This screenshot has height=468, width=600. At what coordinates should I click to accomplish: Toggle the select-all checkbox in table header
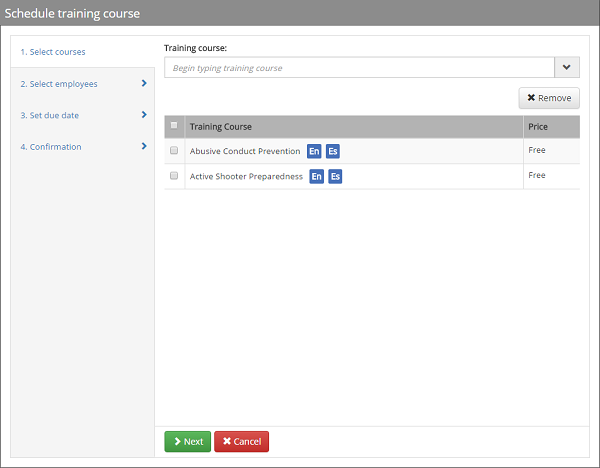pyautogui.click(x=174, y=126)
